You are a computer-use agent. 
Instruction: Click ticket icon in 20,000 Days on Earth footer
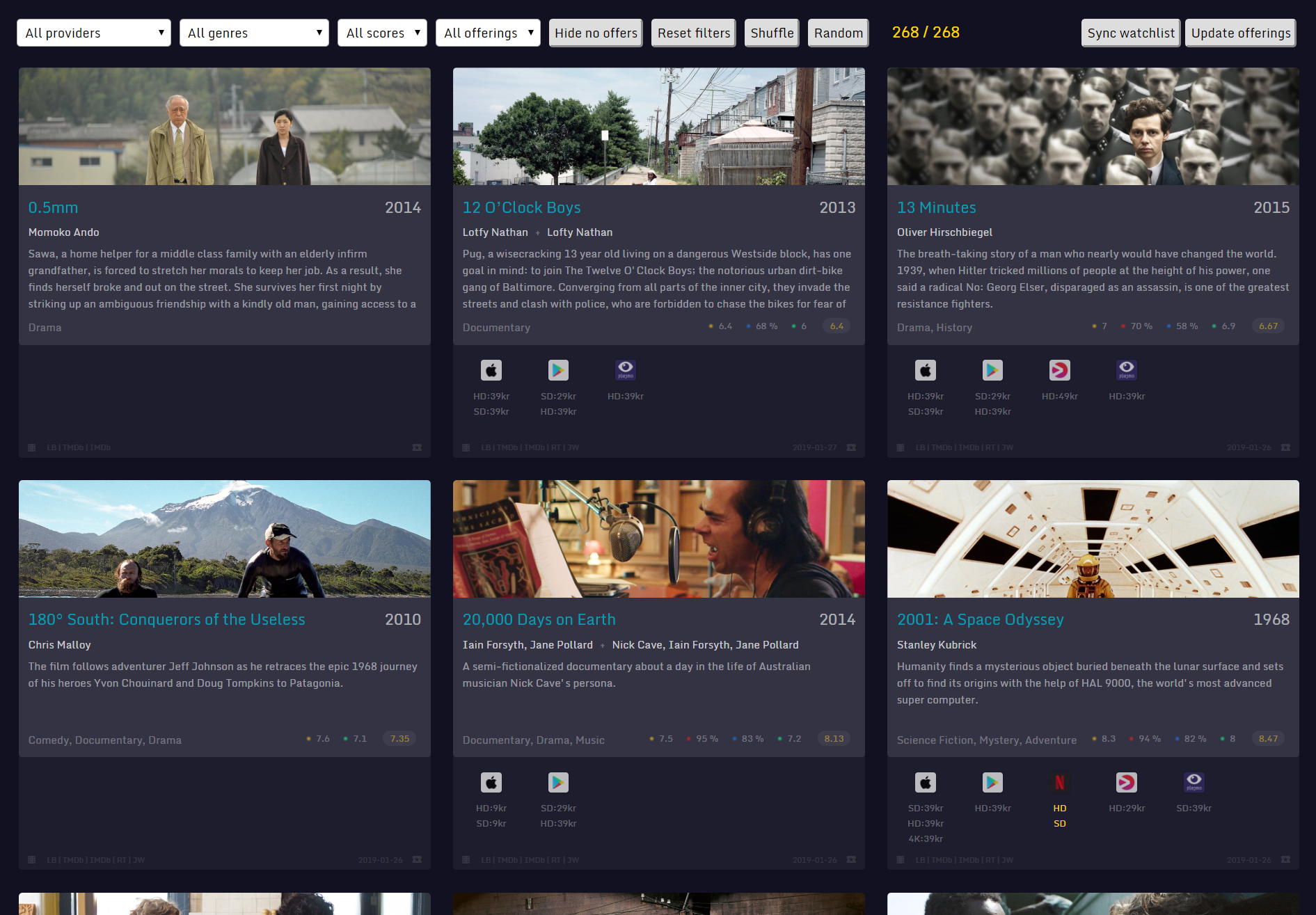[851, 860]
